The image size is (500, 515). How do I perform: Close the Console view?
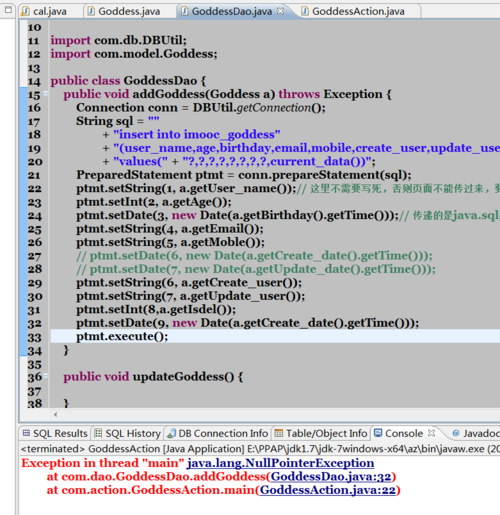pos(431,433)
